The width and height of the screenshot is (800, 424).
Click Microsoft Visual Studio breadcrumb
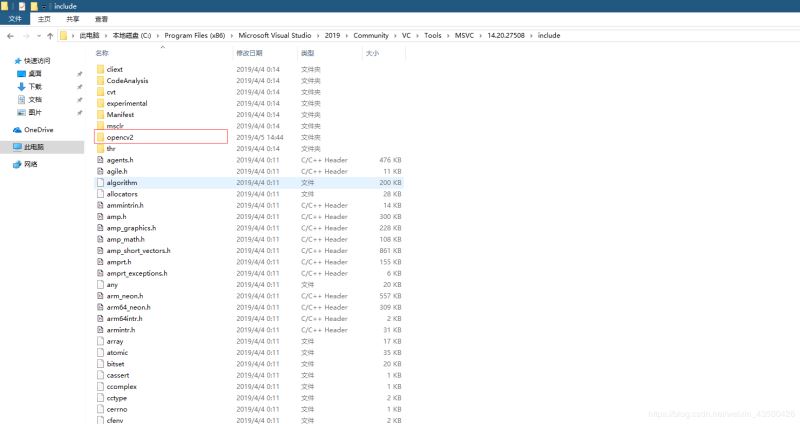274,35
